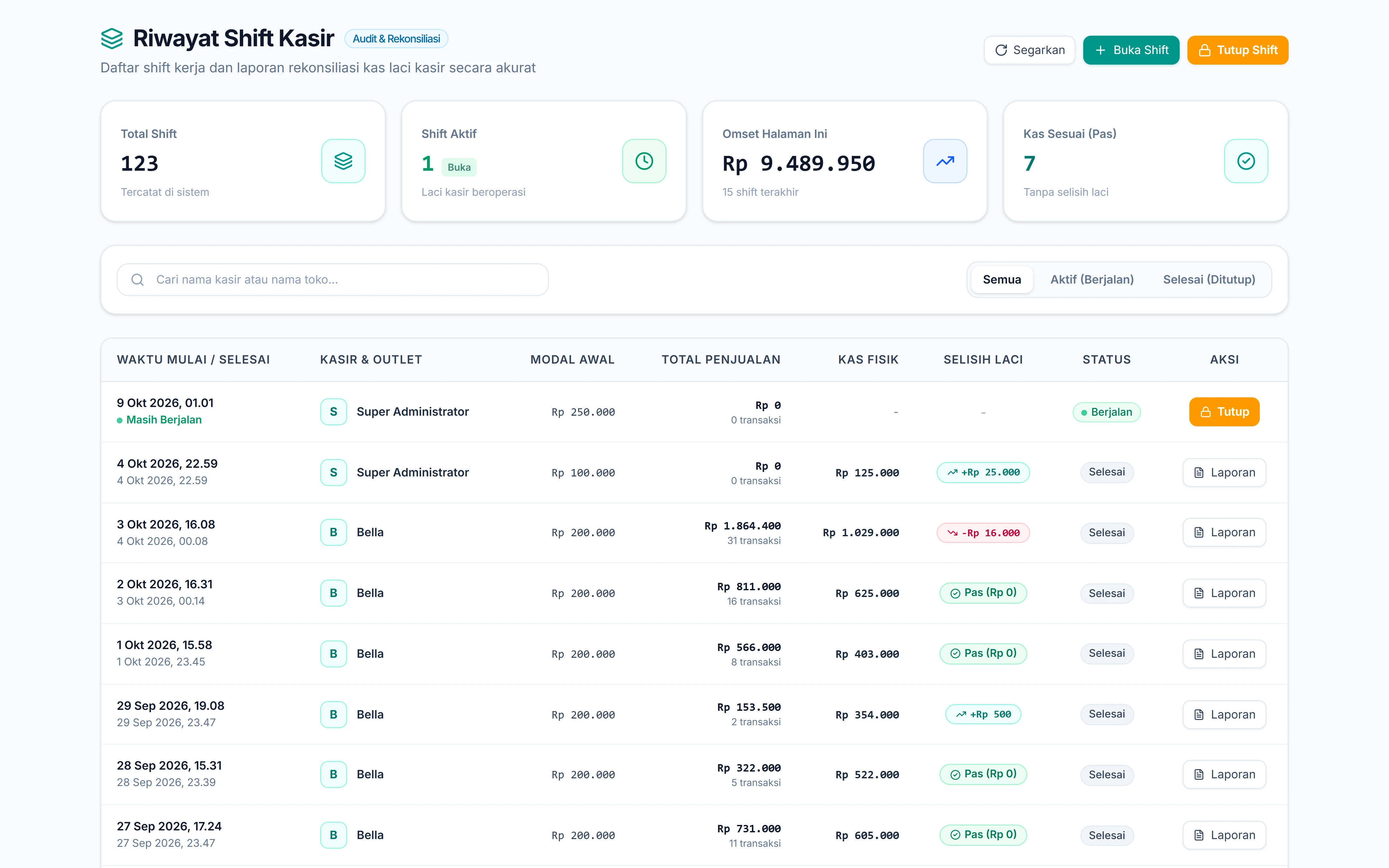The image size is (1389, 868).
Task: Click the SELISIH LACI column header
Action: pos(983,359)
